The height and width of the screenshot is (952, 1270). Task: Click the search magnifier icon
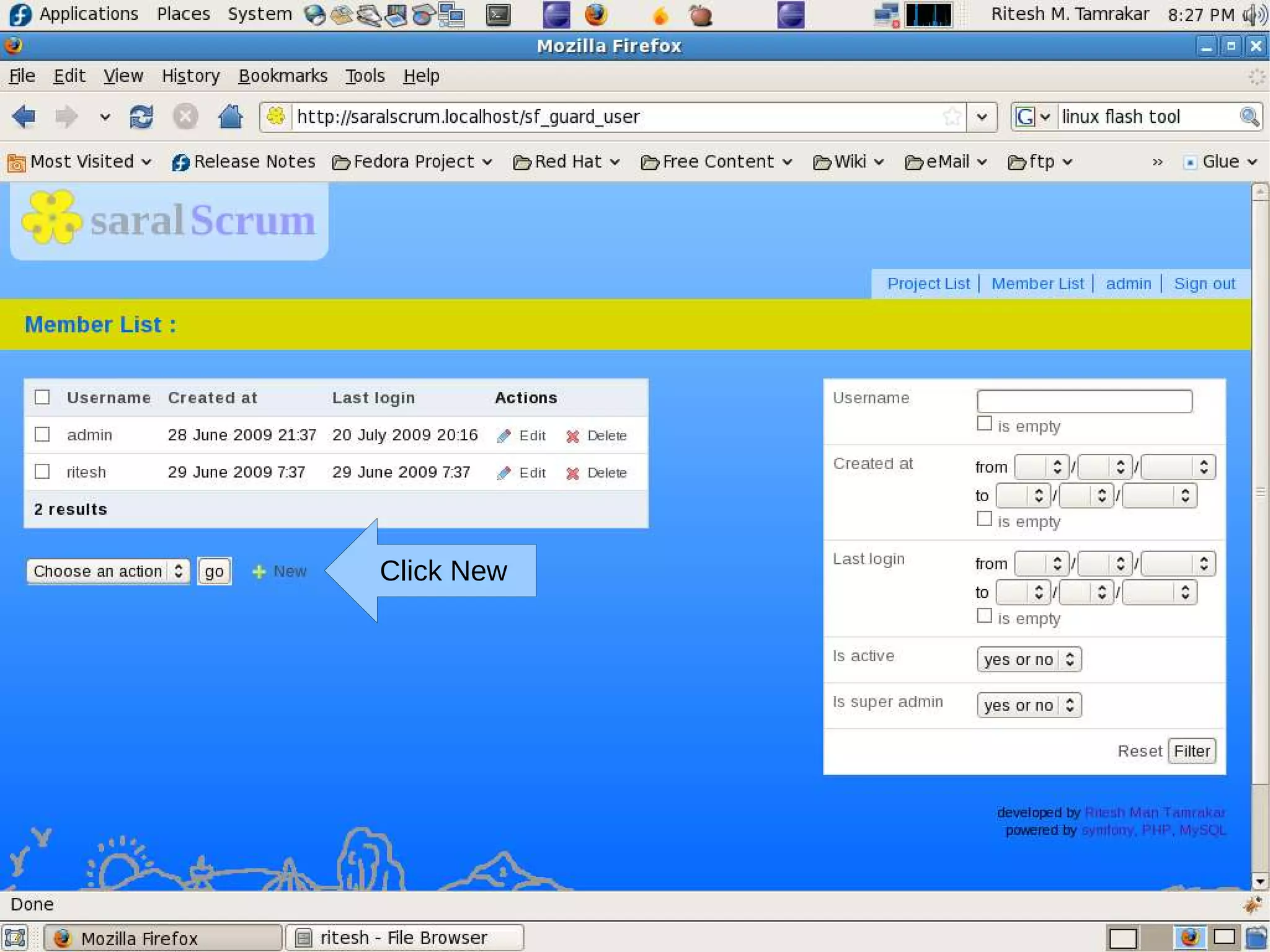tap(1249, 117)
